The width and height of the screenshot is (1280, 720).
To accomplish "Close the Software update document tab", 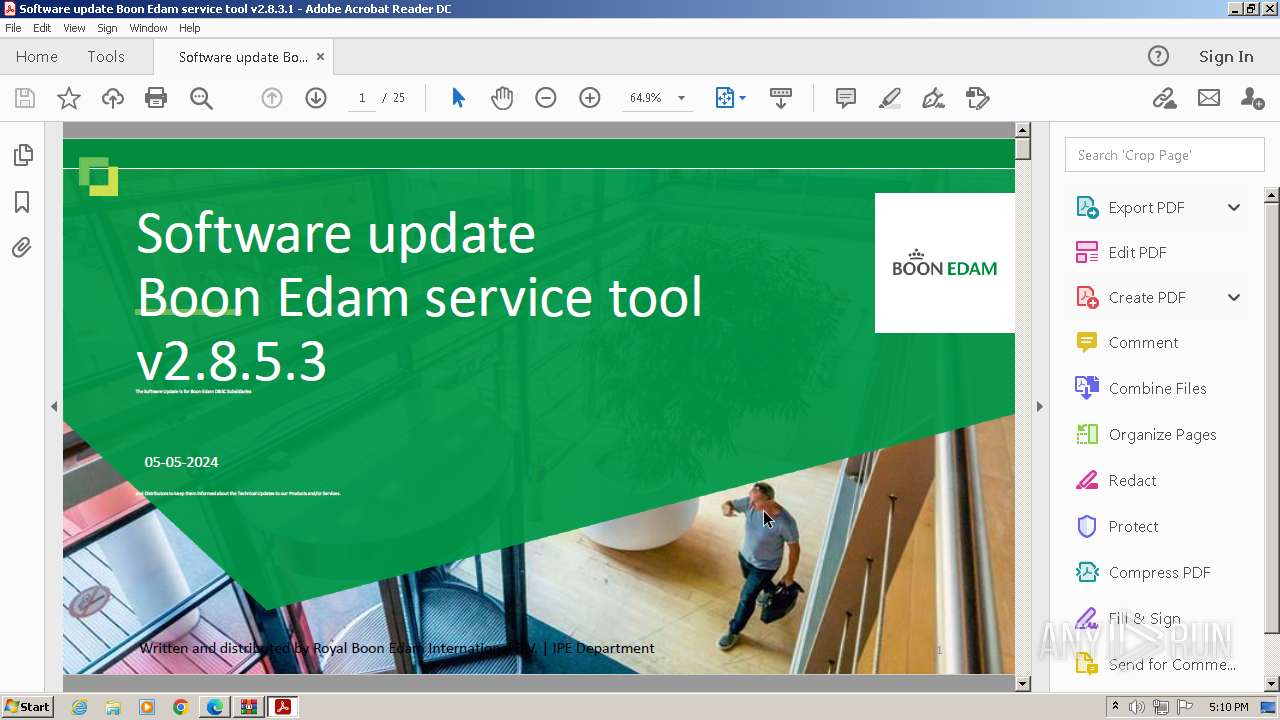I will coord(321,57).
